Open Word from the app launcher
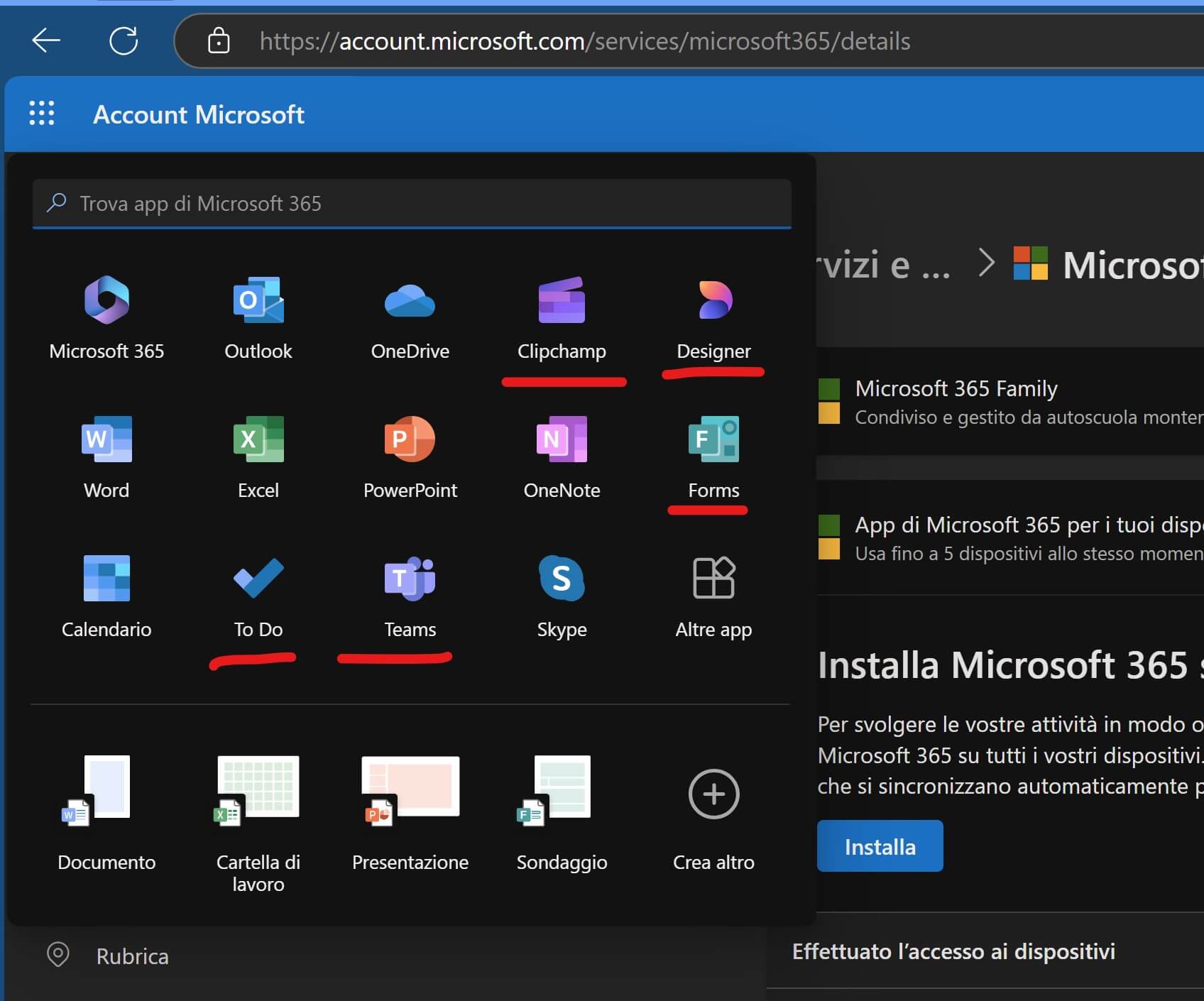This screenshot has height=1001, width=1204. (106, 439)
